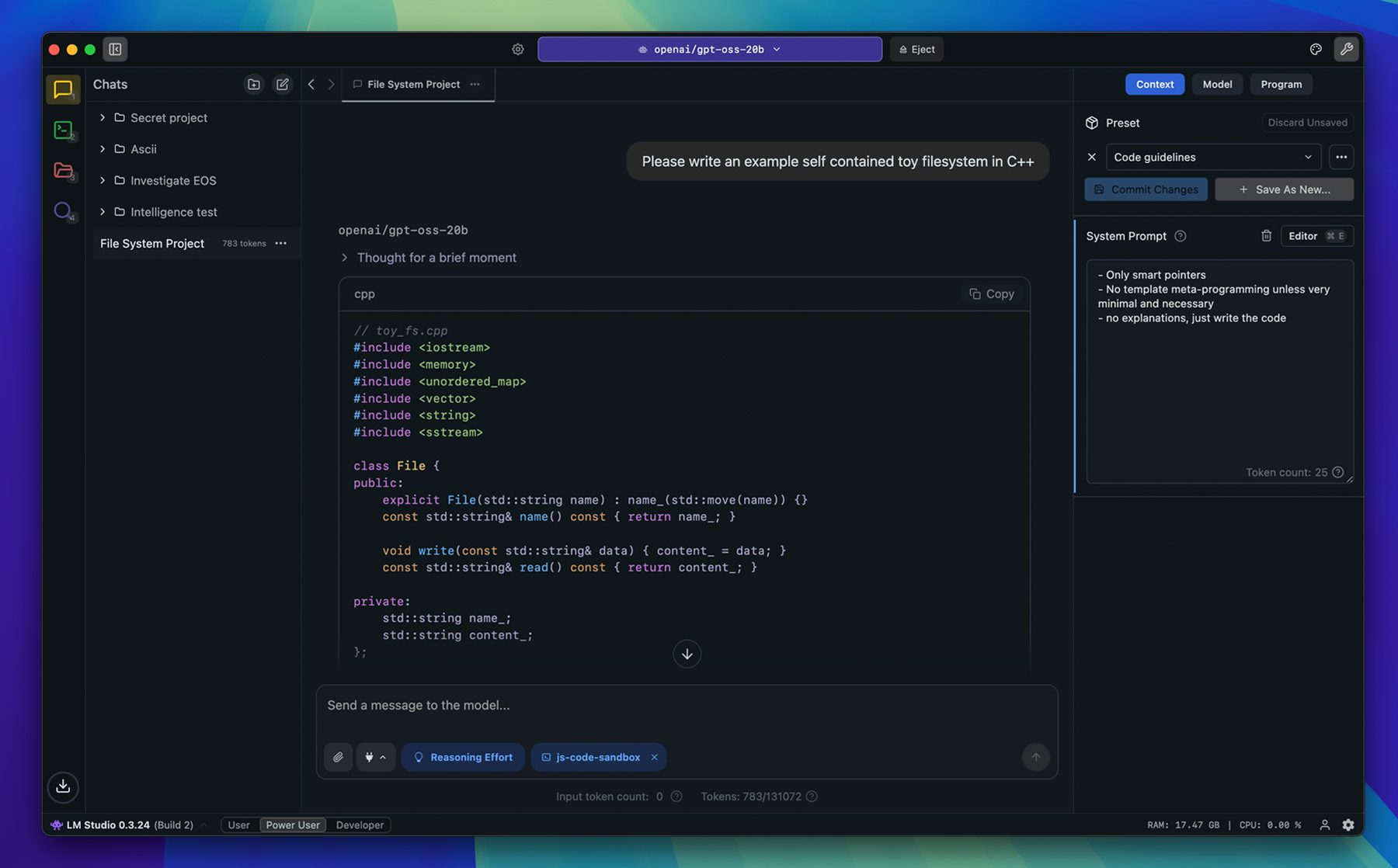Screen dimensions: 1398x868
Task: Start a new chat with pencil icon
Action: click(283, 84)
